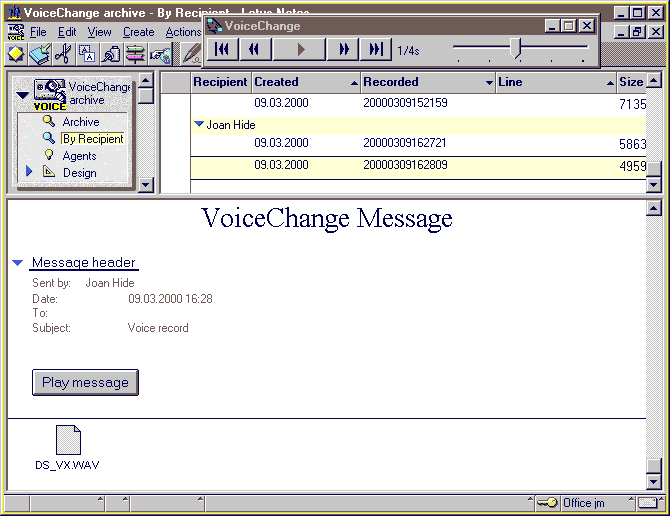Click the 09.03.2000 16:28 date value
The image size is (670, 516).
coord(170,299)
